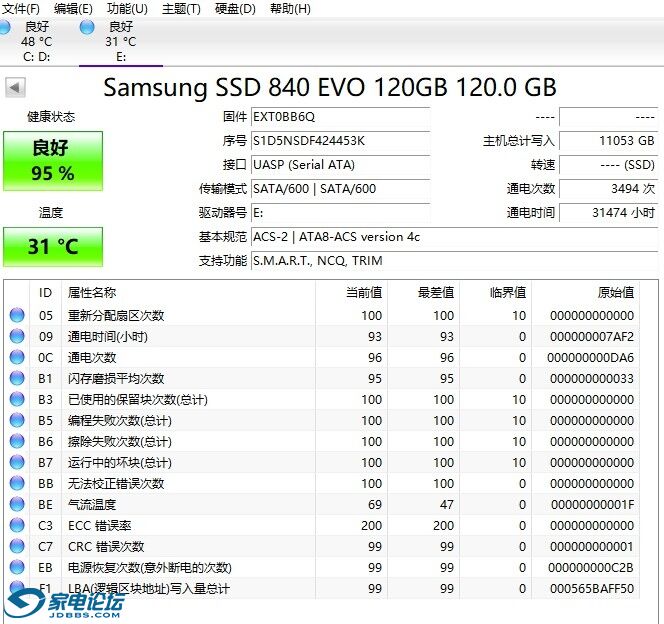Select the C: D: disk tab at 48 °C

click(36, 41)
